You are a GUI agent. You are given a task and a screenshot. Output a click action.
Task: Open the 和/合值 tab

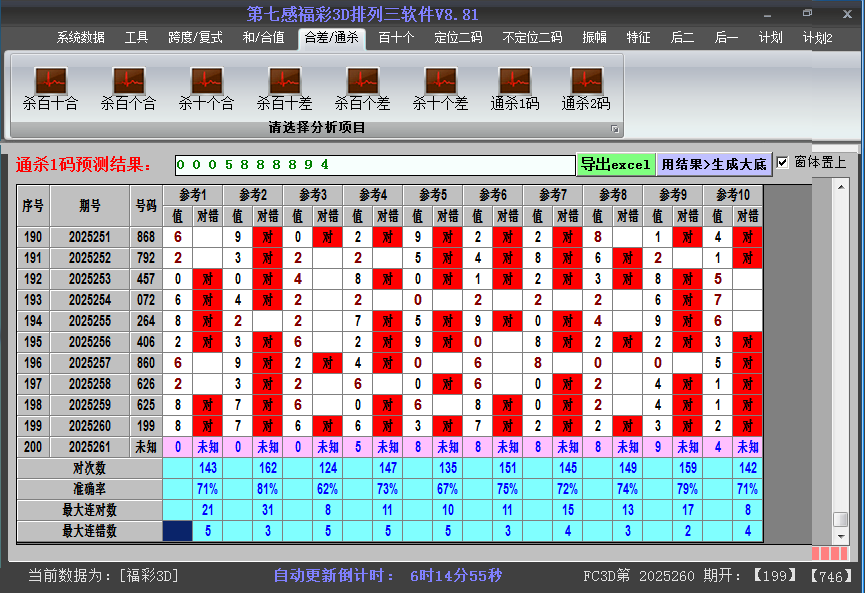pos(263,38)
